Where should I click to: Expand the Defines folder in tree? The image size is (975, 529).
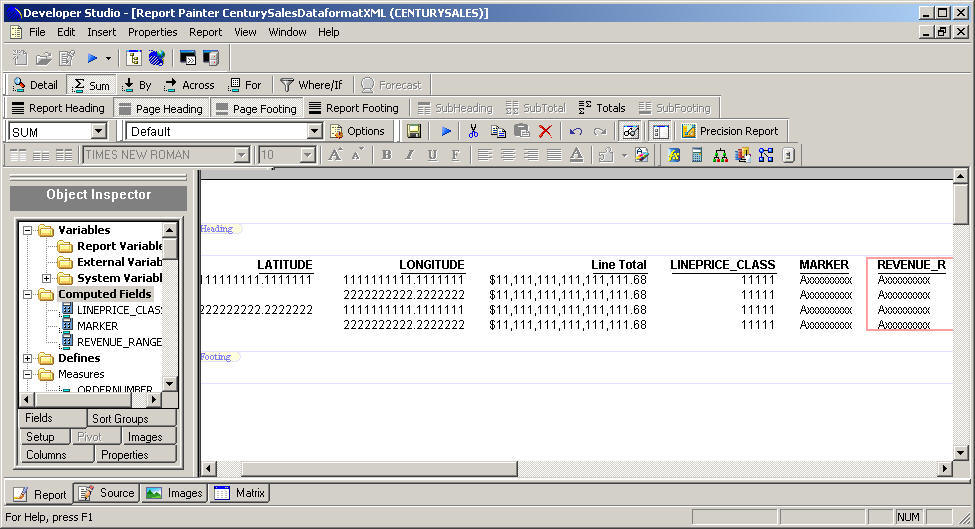click(x=28, y=358)
